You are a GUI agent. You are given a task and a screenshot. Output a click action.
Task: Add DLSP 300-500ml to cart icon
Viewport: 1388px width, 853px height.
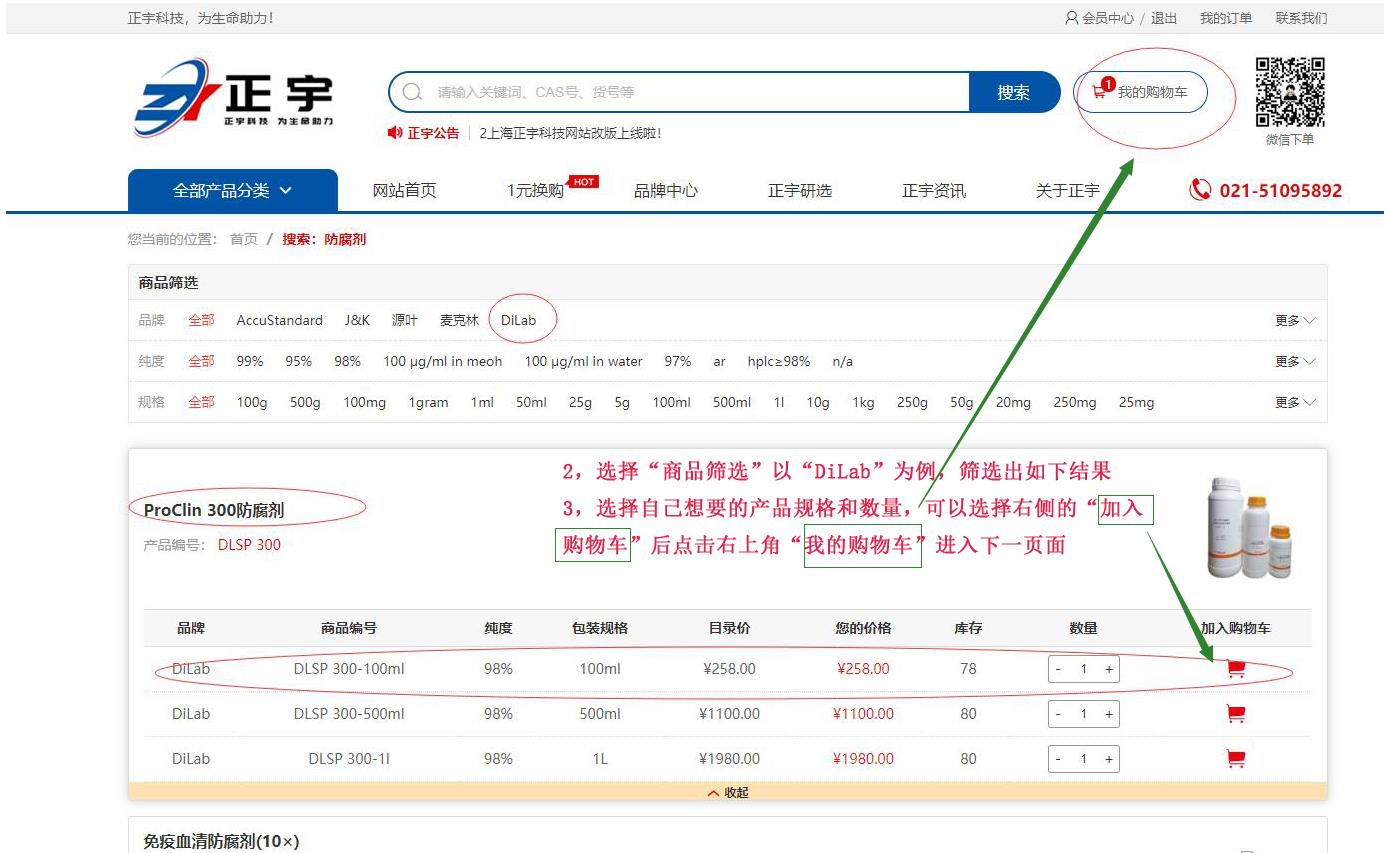click(1236, 714)
